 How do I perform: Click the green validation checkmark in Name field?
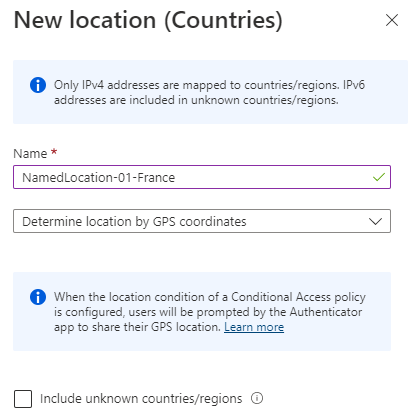coord(379,177)
